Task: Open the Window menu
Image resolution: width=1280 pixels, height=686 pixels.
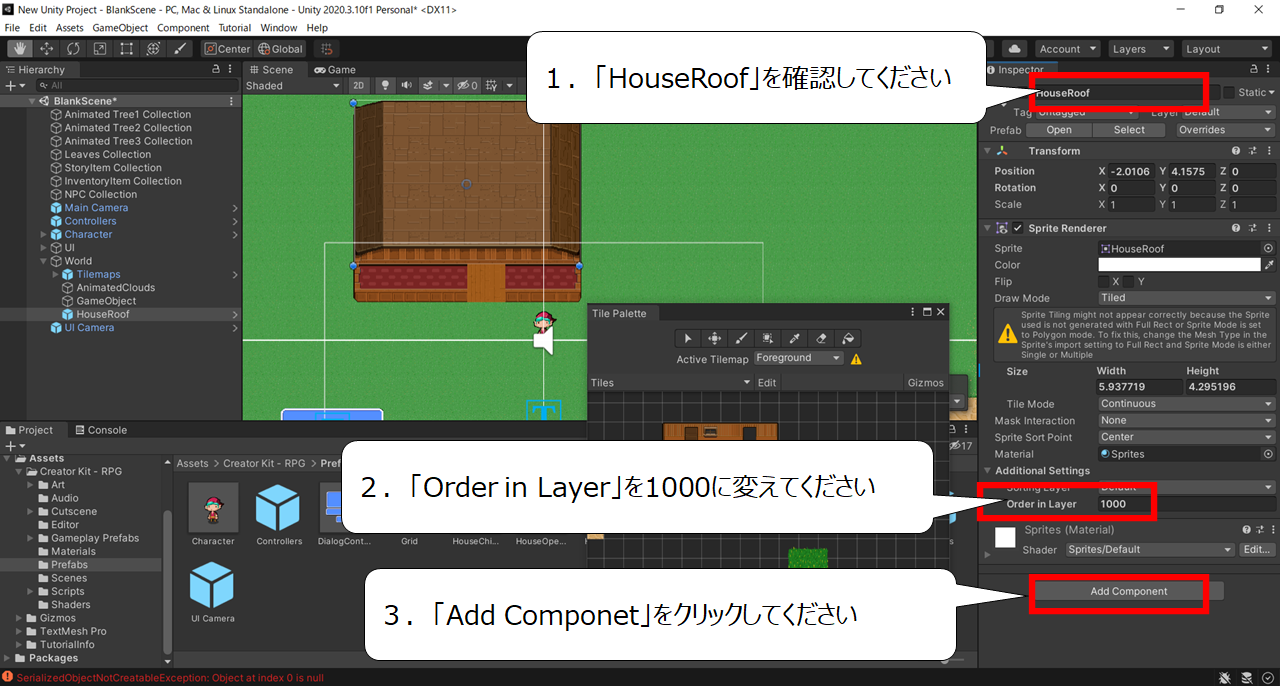Action: (x=279, y=28)
